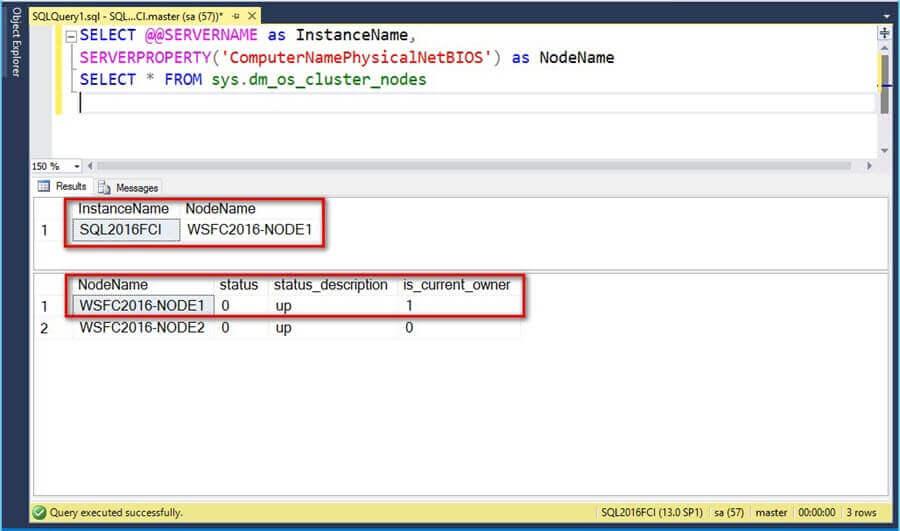Switch to the Results tab
This screenshot has width=900, height=531.
click(x=62, y=187)
